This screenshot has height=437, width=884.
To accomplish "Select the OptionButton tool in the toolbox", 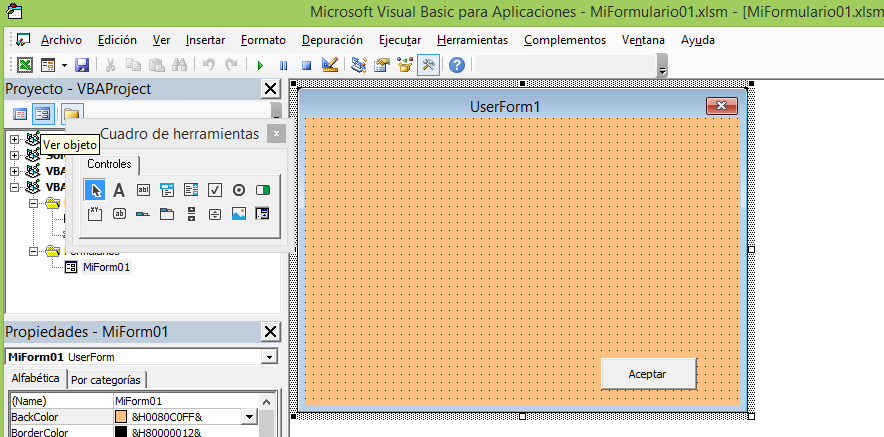I will tap(239, 190).
